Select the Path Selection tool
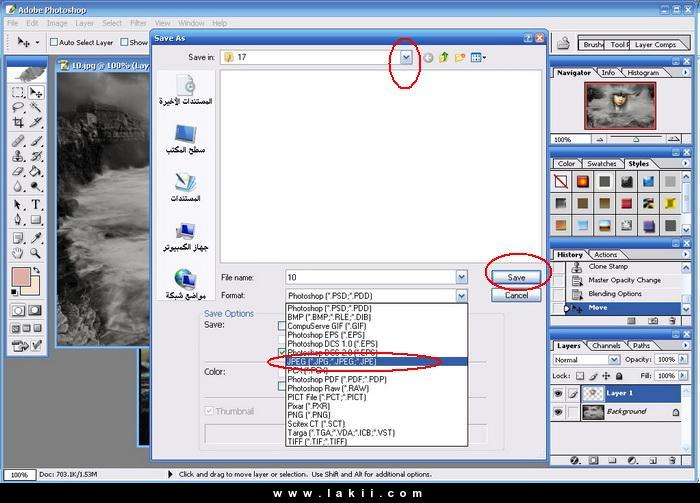Viewport: 700px width, 503px height. pos(18,205)
